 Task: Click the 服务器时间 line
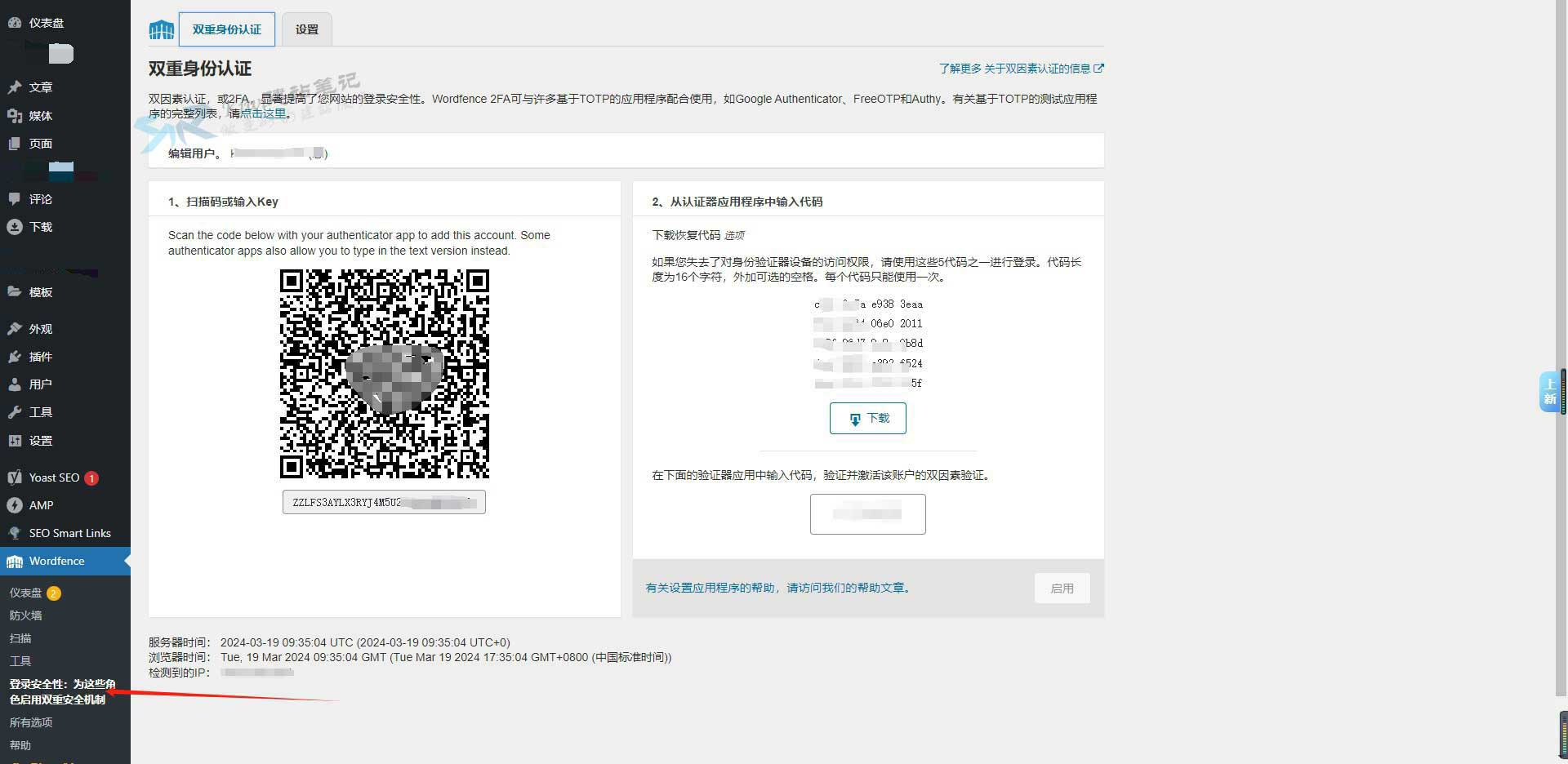click(329, 642)
